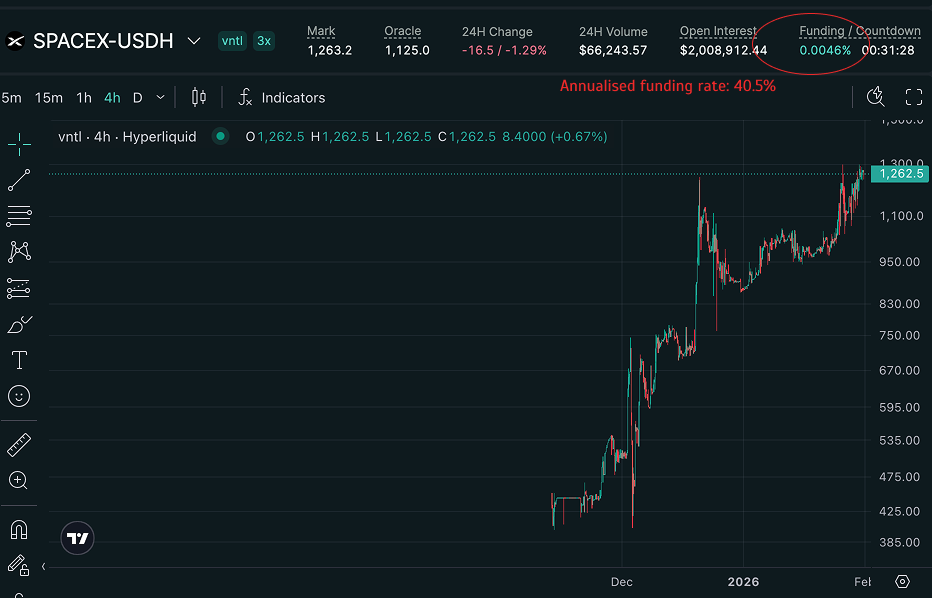932x598 pixels.
Task: Click the 3x leverage badge
Action: pyautogui.click(x=264, y=41)
